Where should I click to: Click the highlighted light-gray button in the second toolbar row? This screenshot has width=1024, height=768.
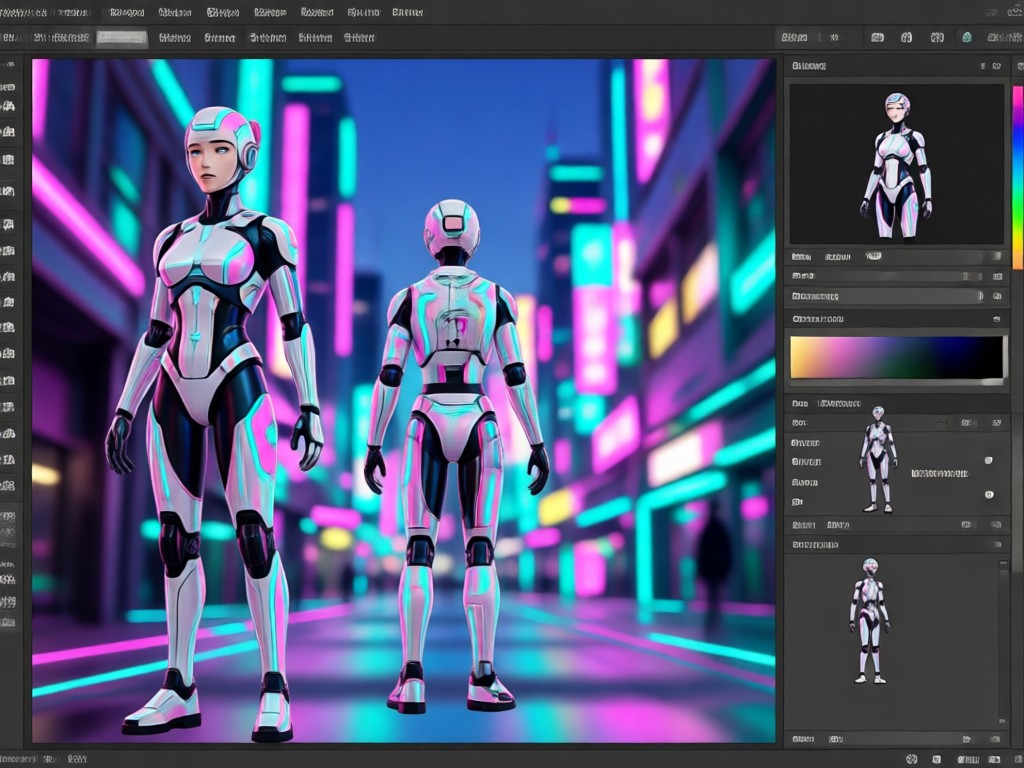[x=122, y=38]
